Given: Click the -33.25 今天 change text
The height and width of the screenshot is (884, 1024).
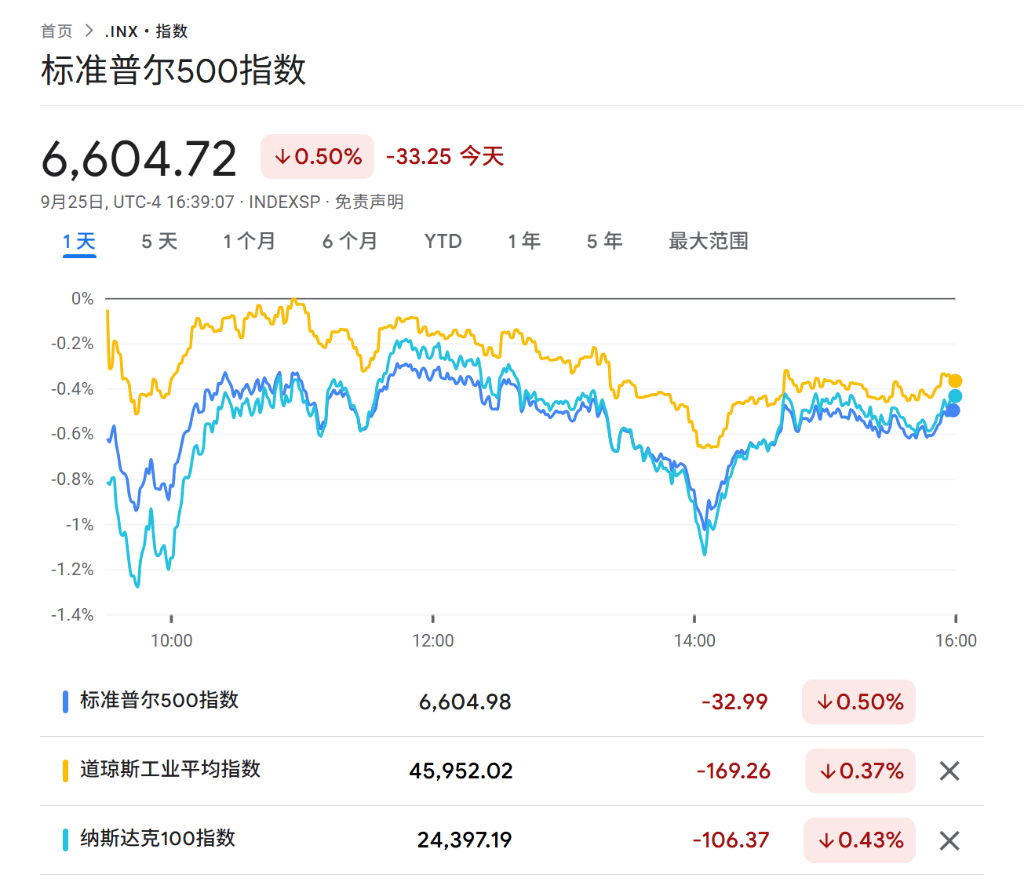Looking at the screenshot, I should [445, 157].
